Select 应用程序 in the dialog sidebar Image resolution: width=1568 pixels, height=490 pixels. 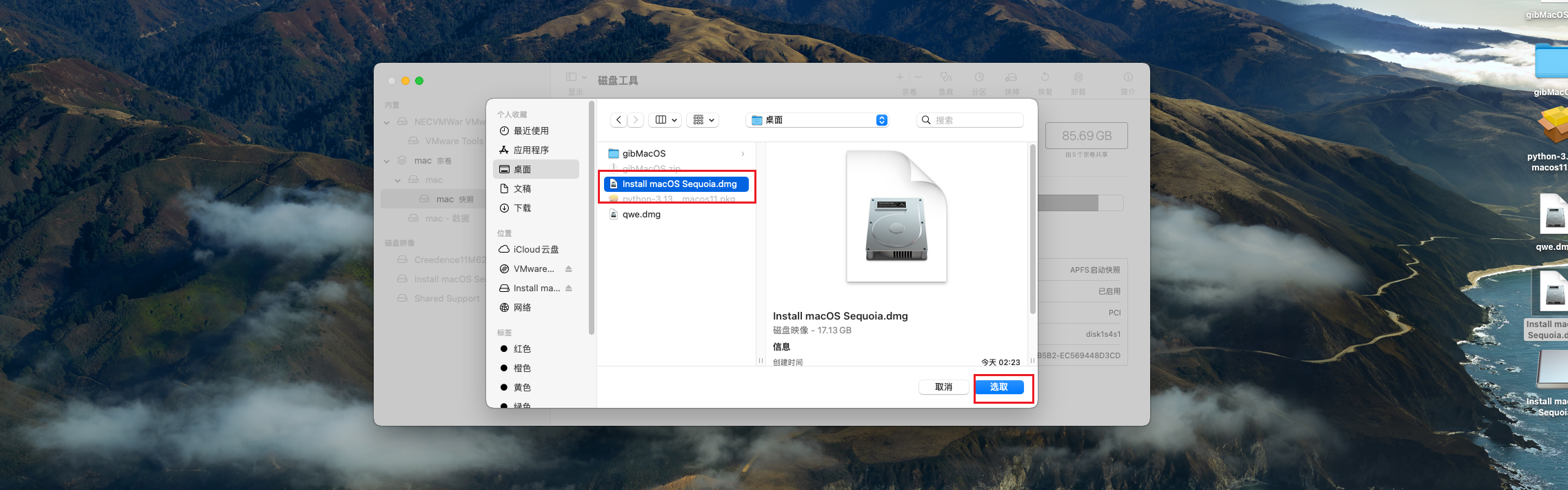point(536,150)
